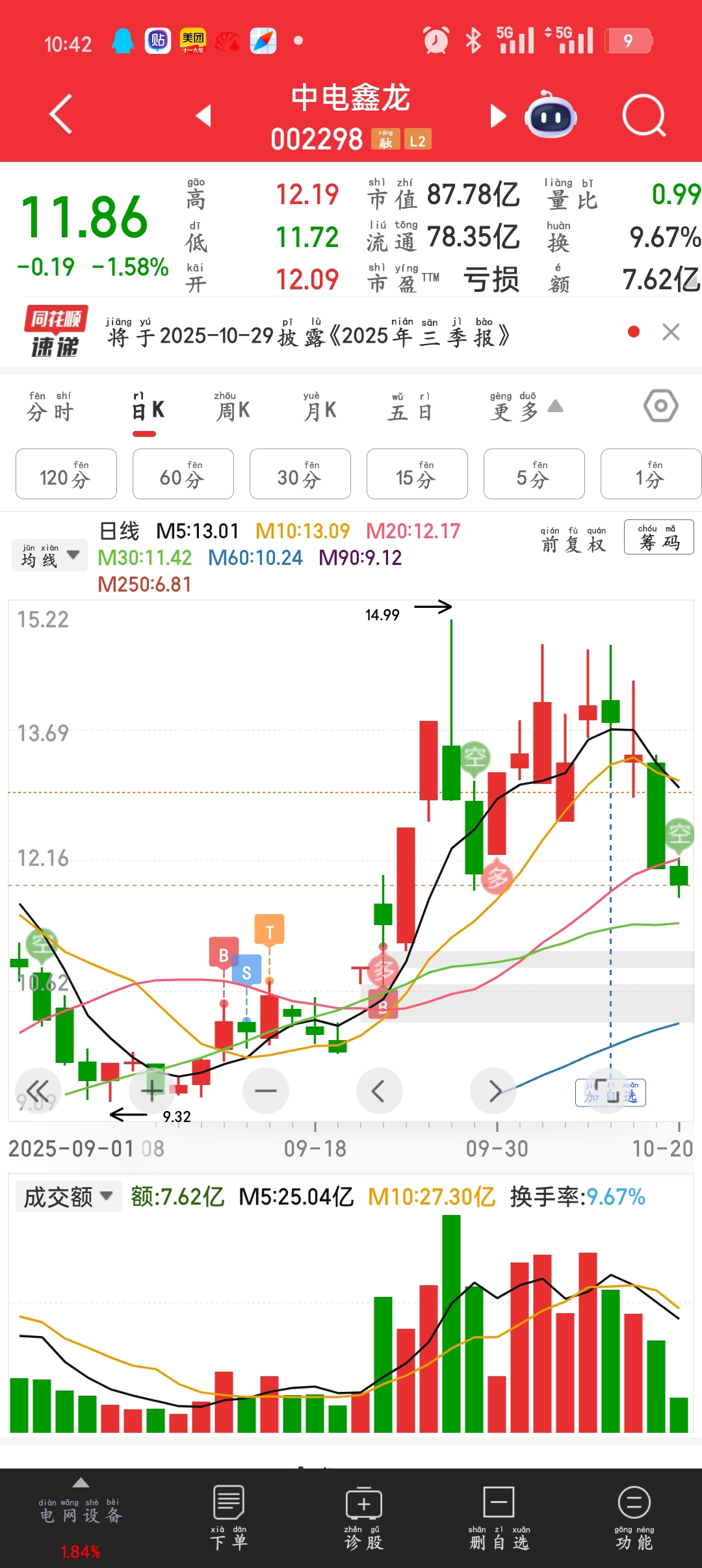Tap alarm clock icon in status bar
This screenshot has width=702, height=1568.
436,40
